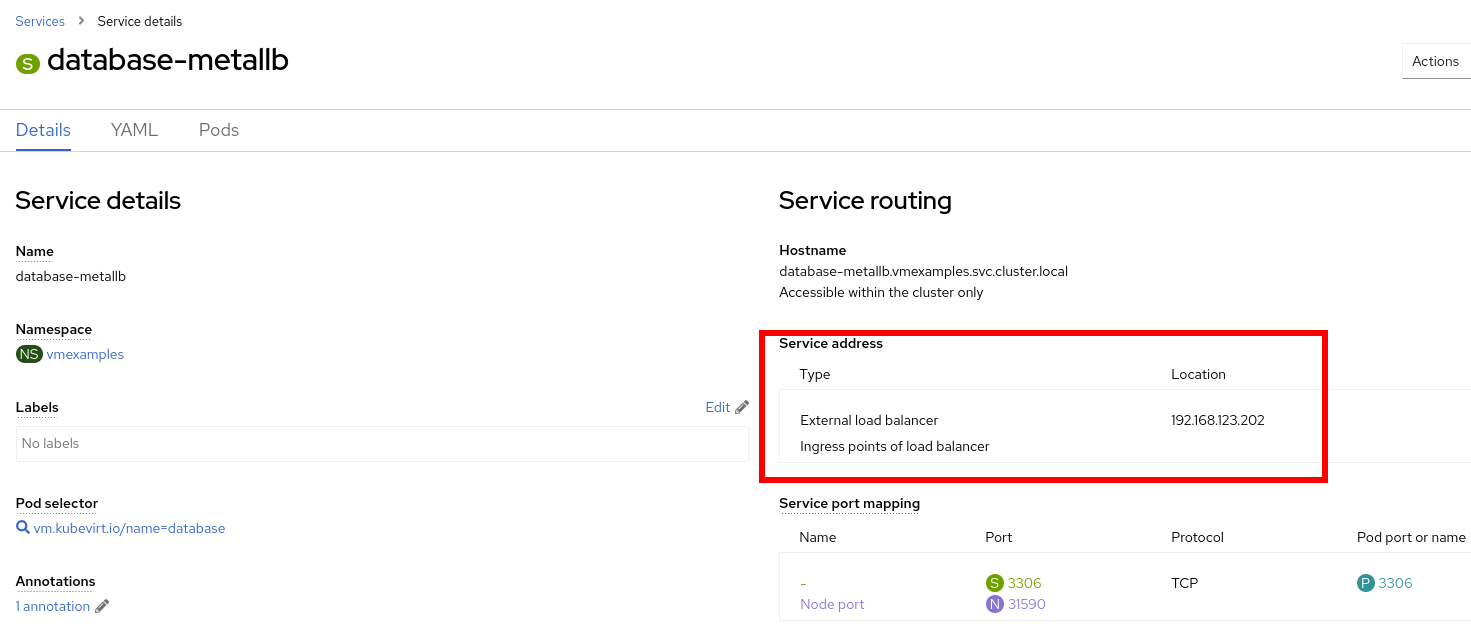Switch to the Pods tab
1471x629 pixels.
coord(218,130)
